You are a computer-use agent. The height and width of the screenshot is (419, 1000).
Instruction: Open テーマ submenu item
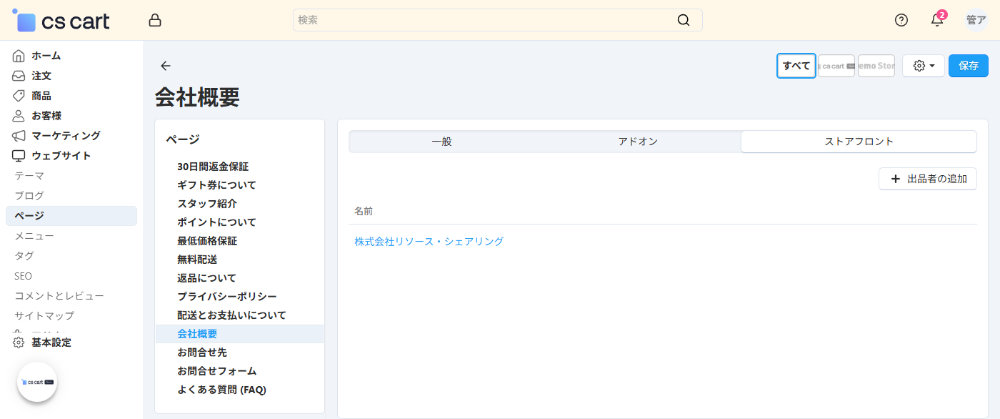(29, 175)
